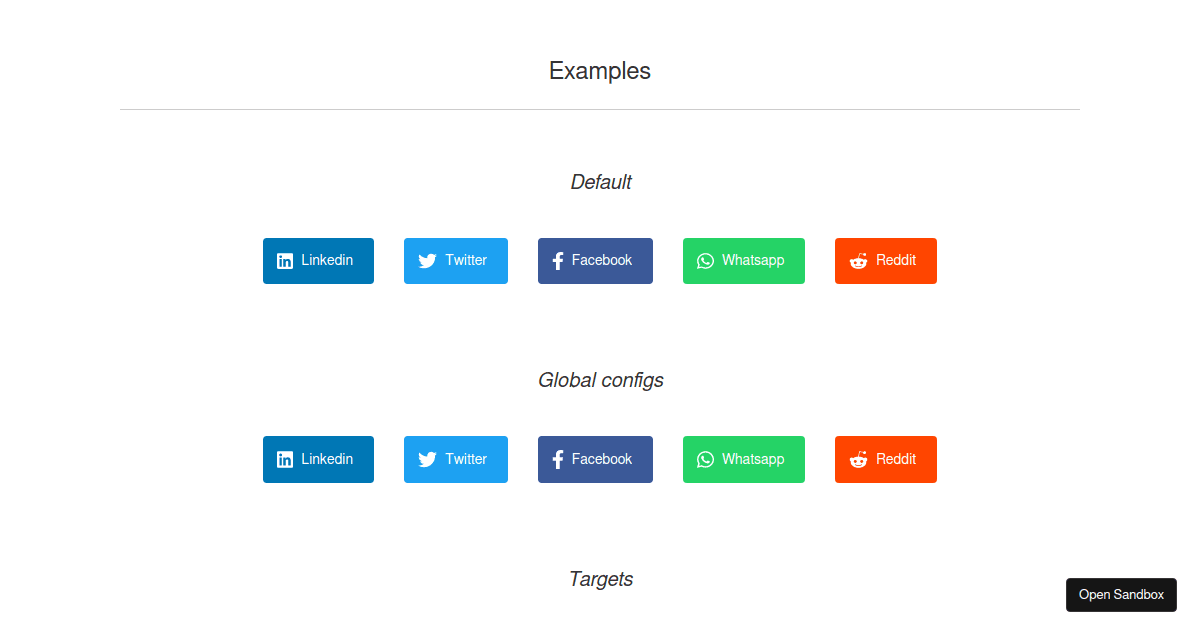Share via Linkedin label in Default section
This screenshot has height=630, width=1200.
327,260
